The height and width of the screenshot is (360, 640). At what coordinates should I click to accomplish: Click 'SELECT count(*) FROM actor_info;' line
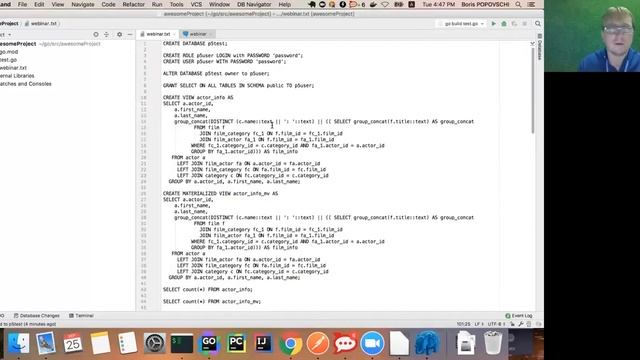pos(208,289)
